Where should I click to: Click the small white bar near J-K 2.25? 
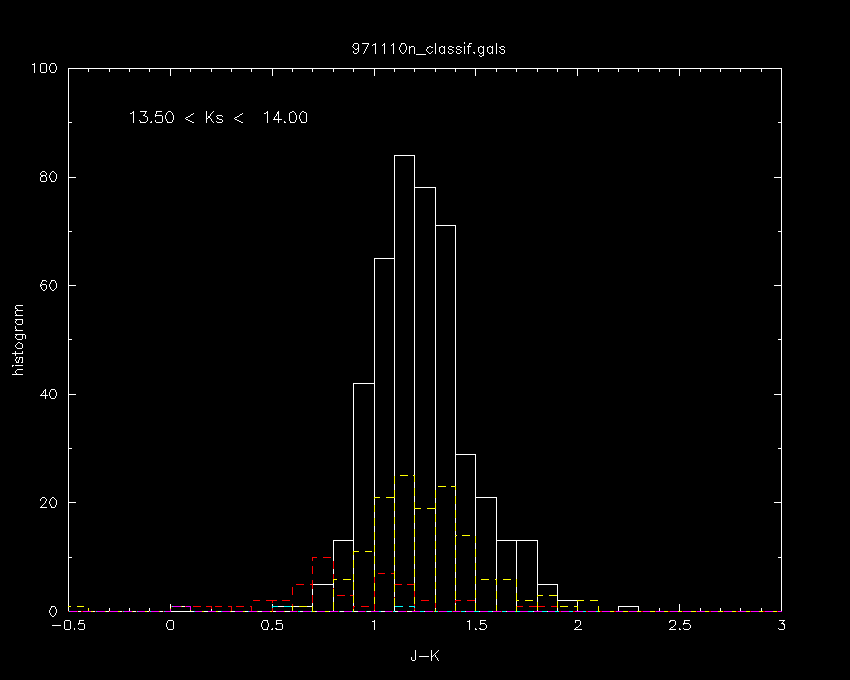click(x=628, y=608)
